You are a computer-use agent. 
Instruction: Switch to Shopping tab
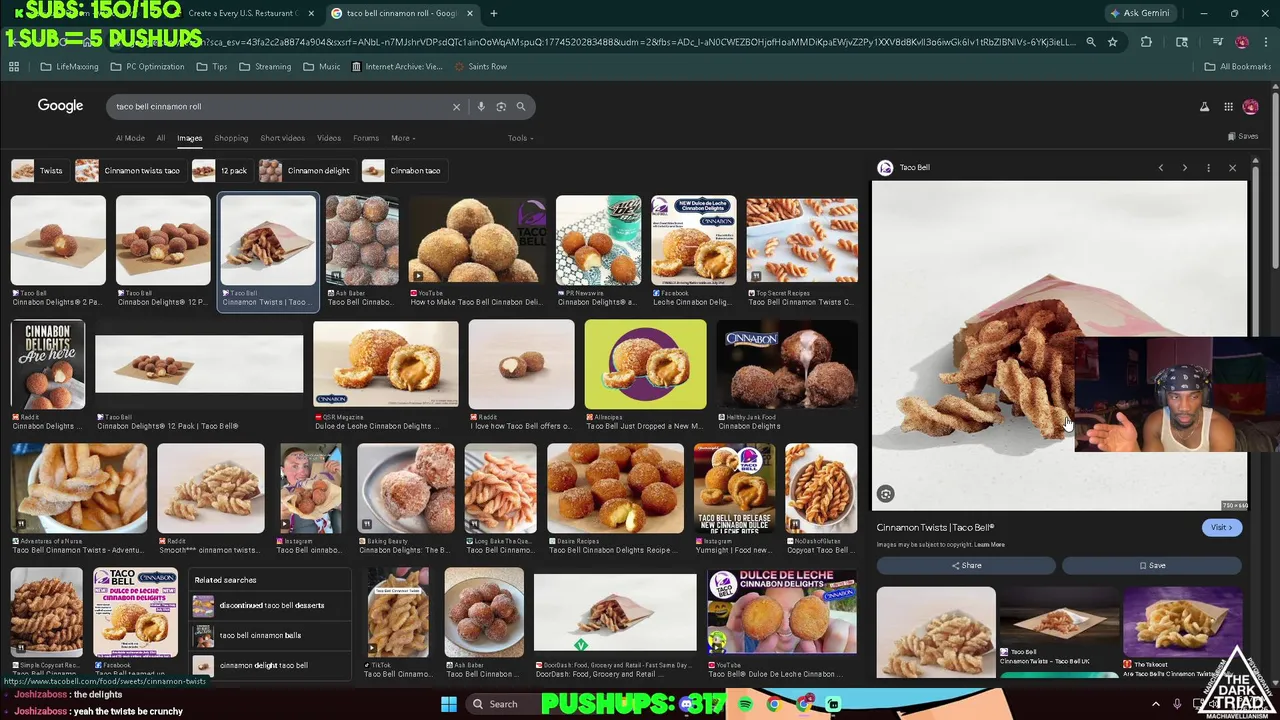point(231,138)
